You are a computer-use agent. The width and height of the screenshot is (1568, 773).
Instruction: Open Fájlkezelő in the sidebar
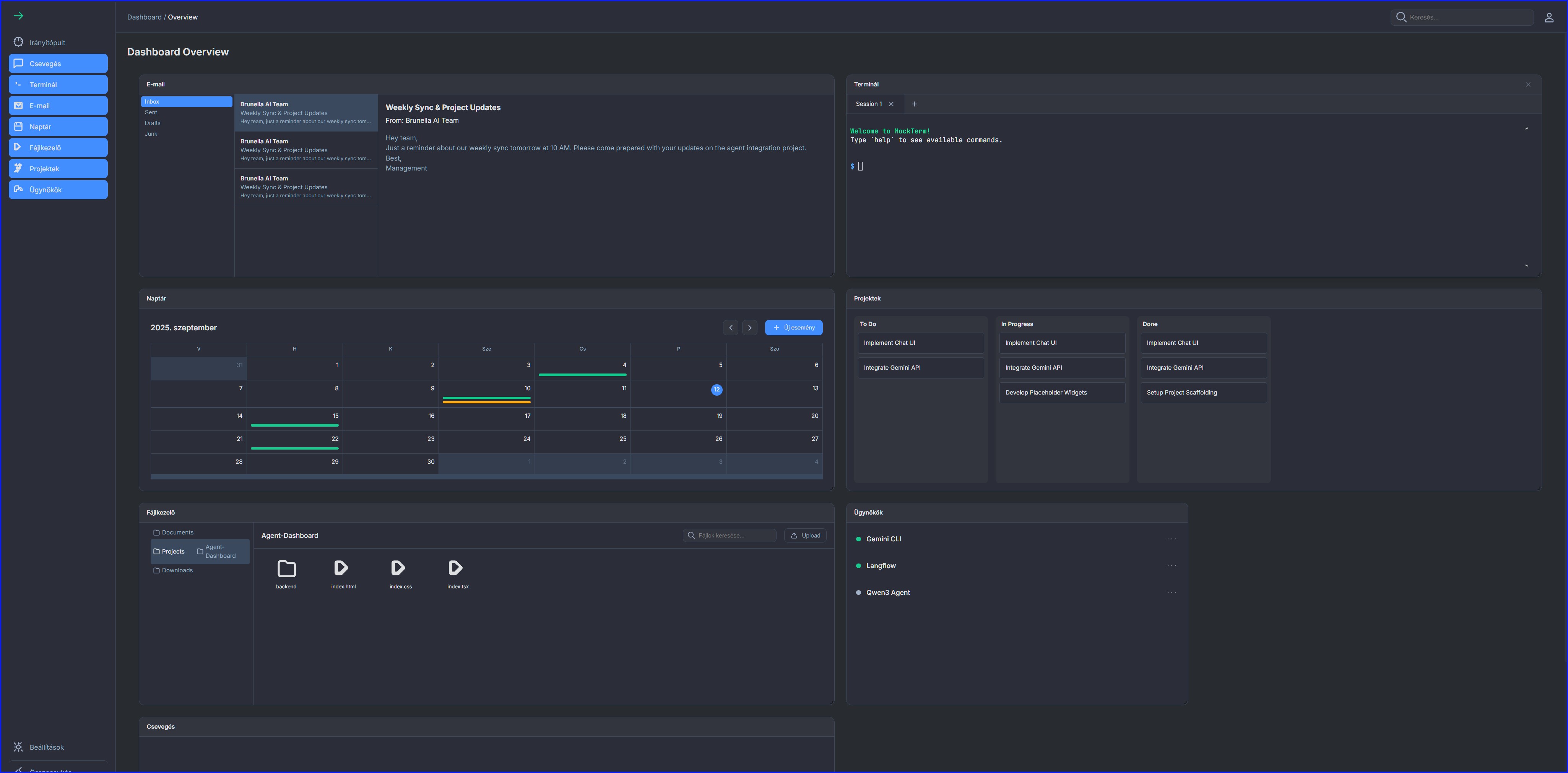pyautogui.click(x=58, y=148)
